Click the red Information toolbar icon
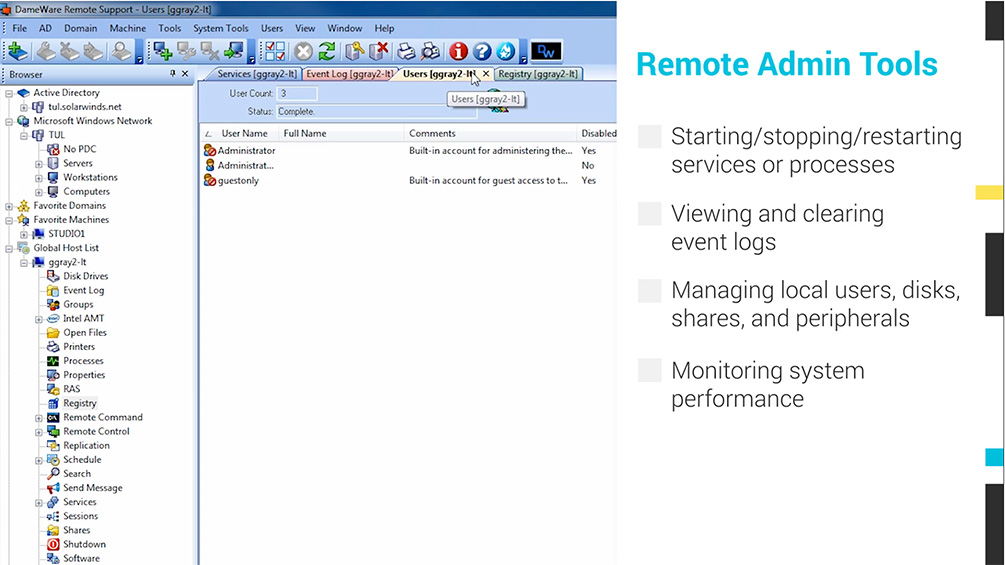The image size is (1005, 565). [x=458, y=51]
